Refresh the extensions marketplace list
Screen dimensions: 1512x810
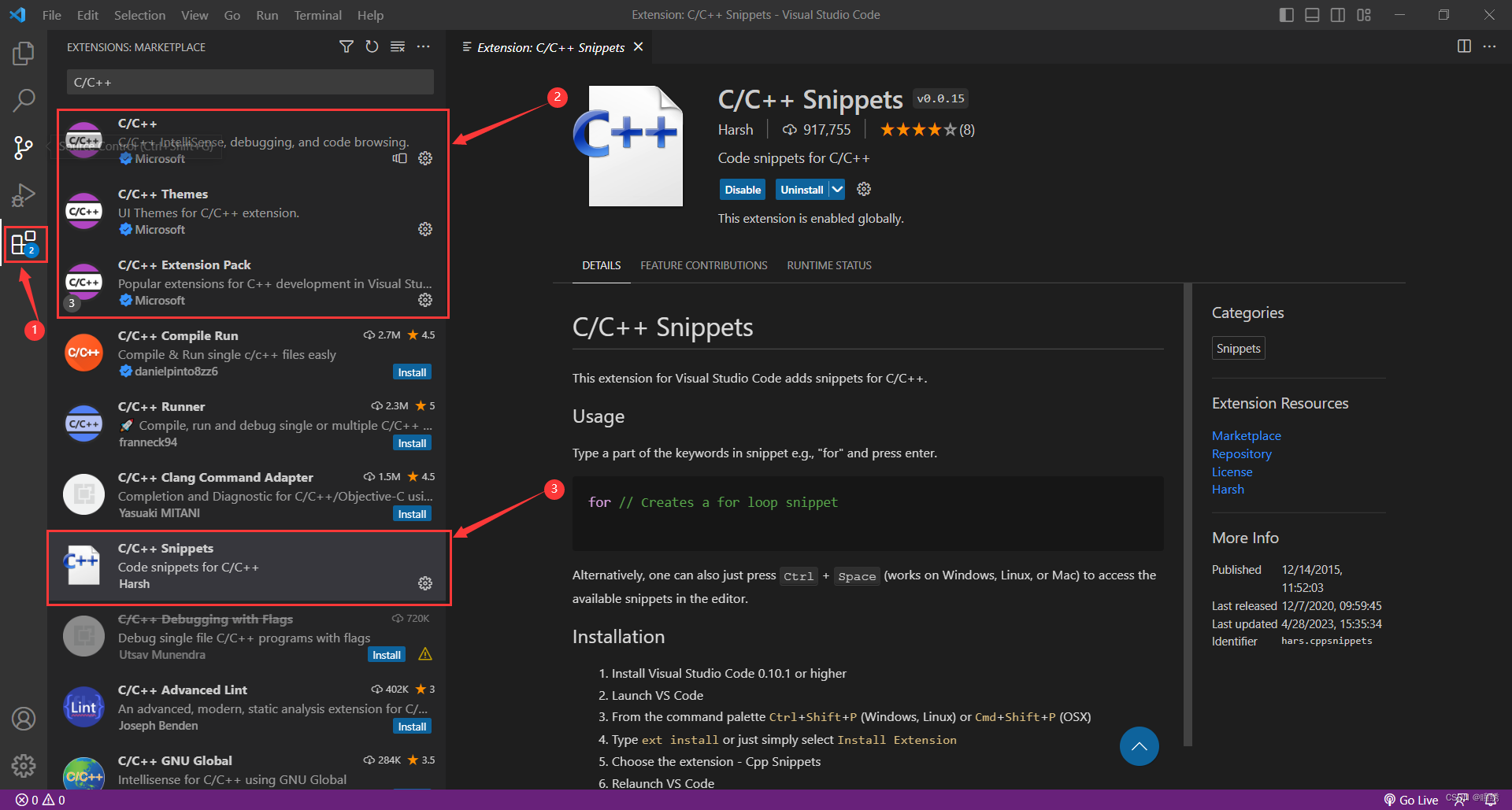click(372, 46)
